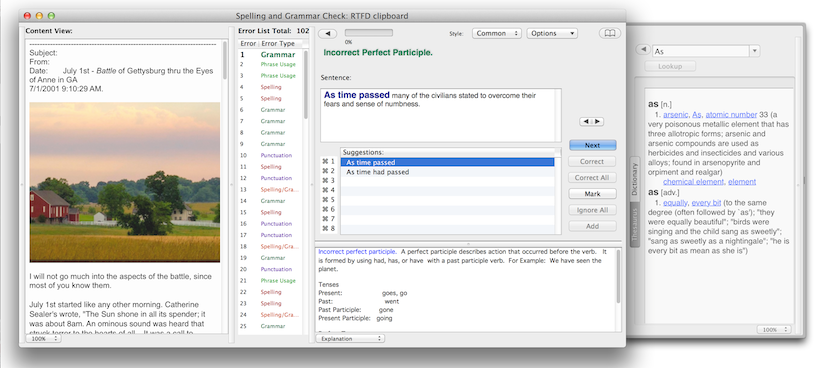Click the back arrow above progress bar
814x368 pixels.
328,34
